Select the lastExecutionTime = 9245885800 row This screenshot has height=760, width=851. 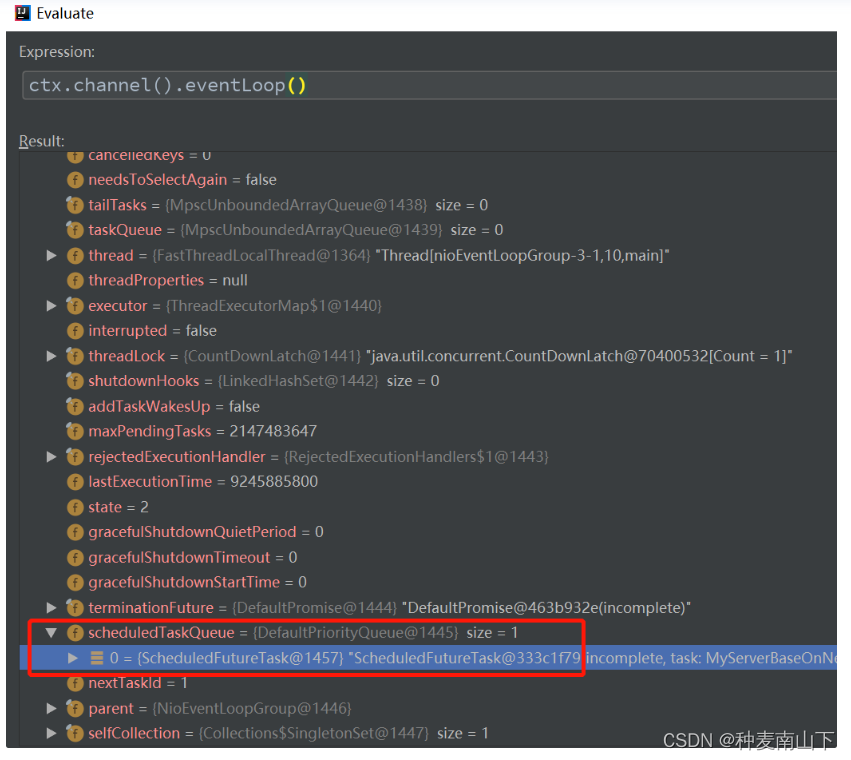(x=428, y=482)
